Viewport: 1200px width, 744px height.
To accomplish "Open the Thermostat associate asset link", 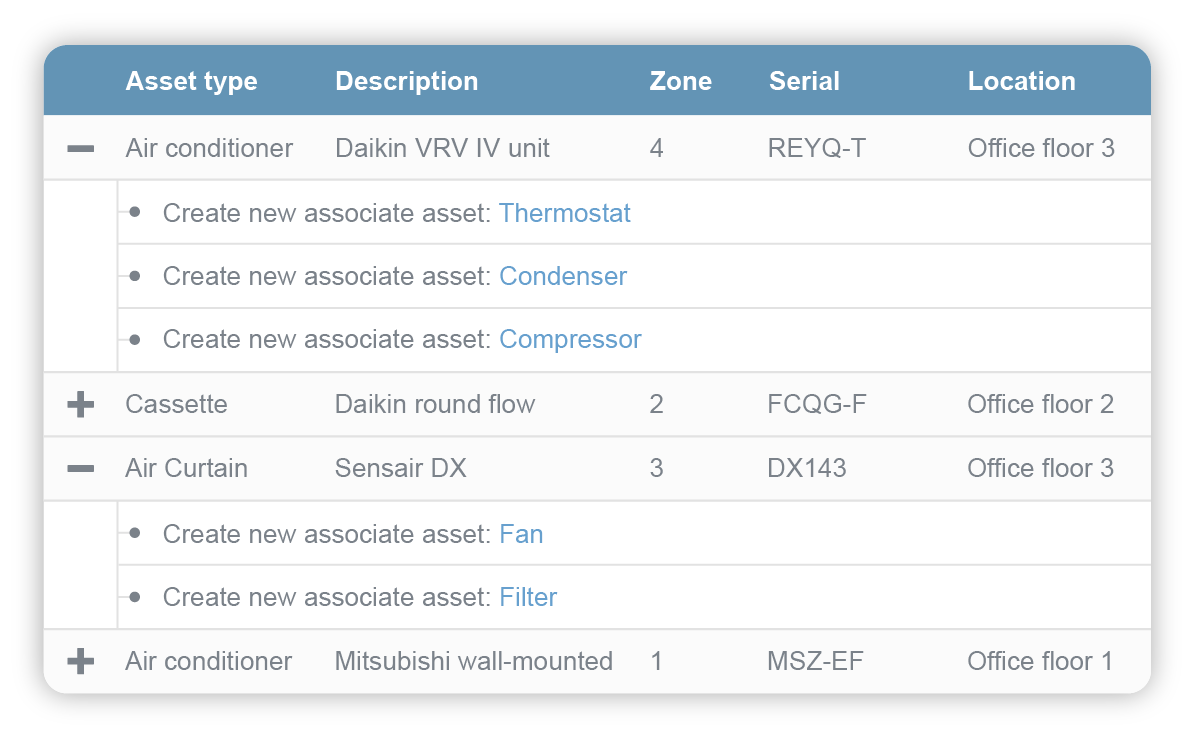I will click(565, 213).
